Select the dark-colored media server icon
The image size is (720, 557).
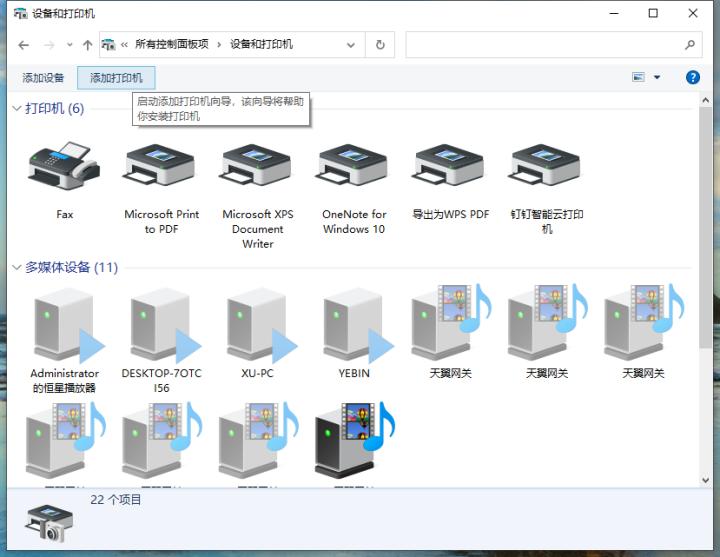(354, 440)
